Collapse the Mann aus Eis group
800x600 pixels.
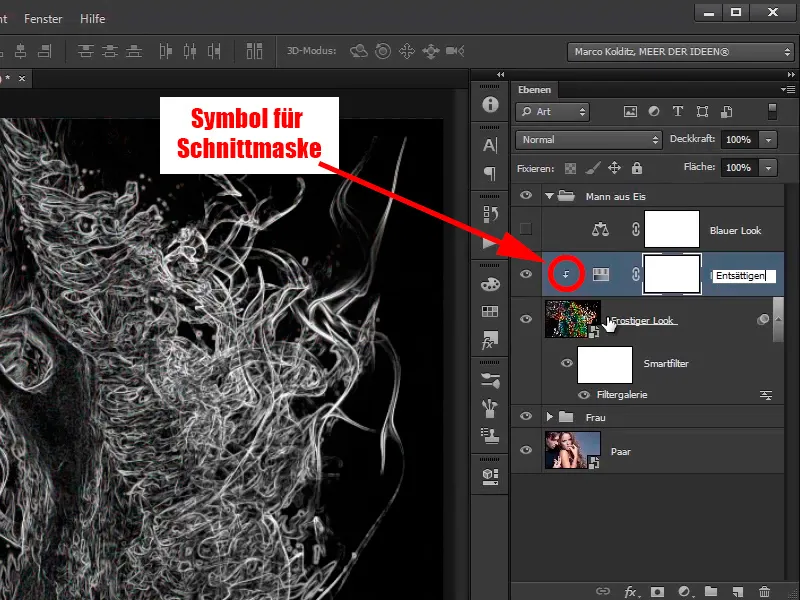pos(549,195)
